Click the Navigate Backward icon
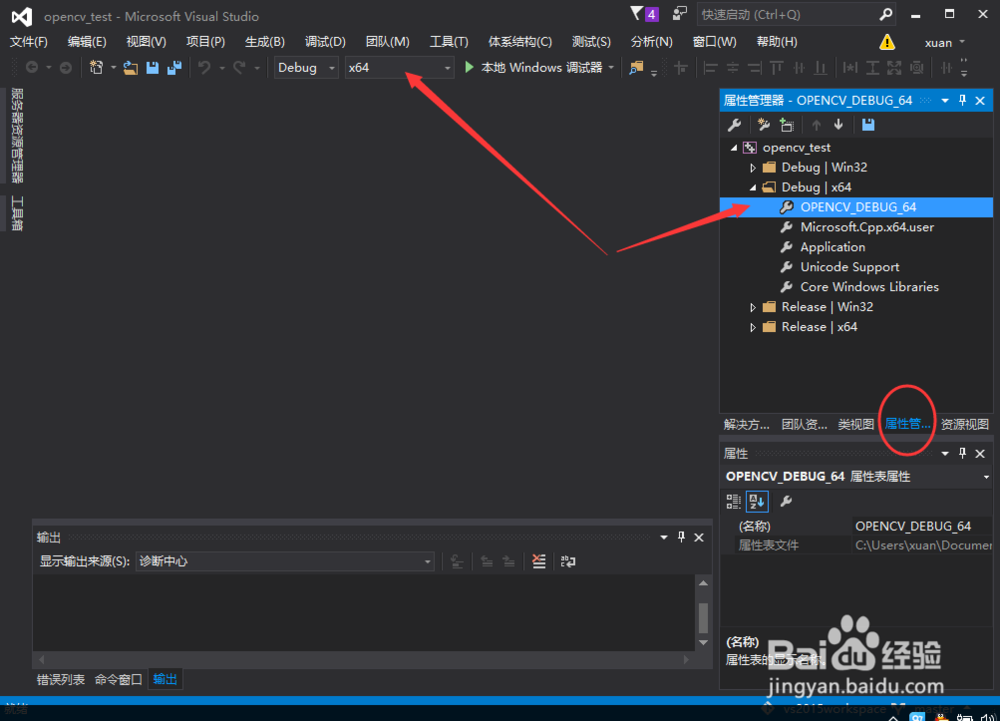This screenshot has width=1000, height=721. (x=31, y=67)
